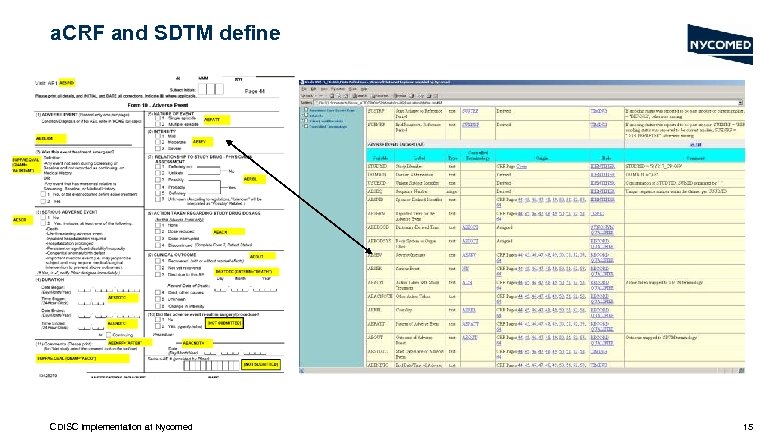Open the codelist link in AEBODSYS row
780x439 pixels.
pos(470,241)
